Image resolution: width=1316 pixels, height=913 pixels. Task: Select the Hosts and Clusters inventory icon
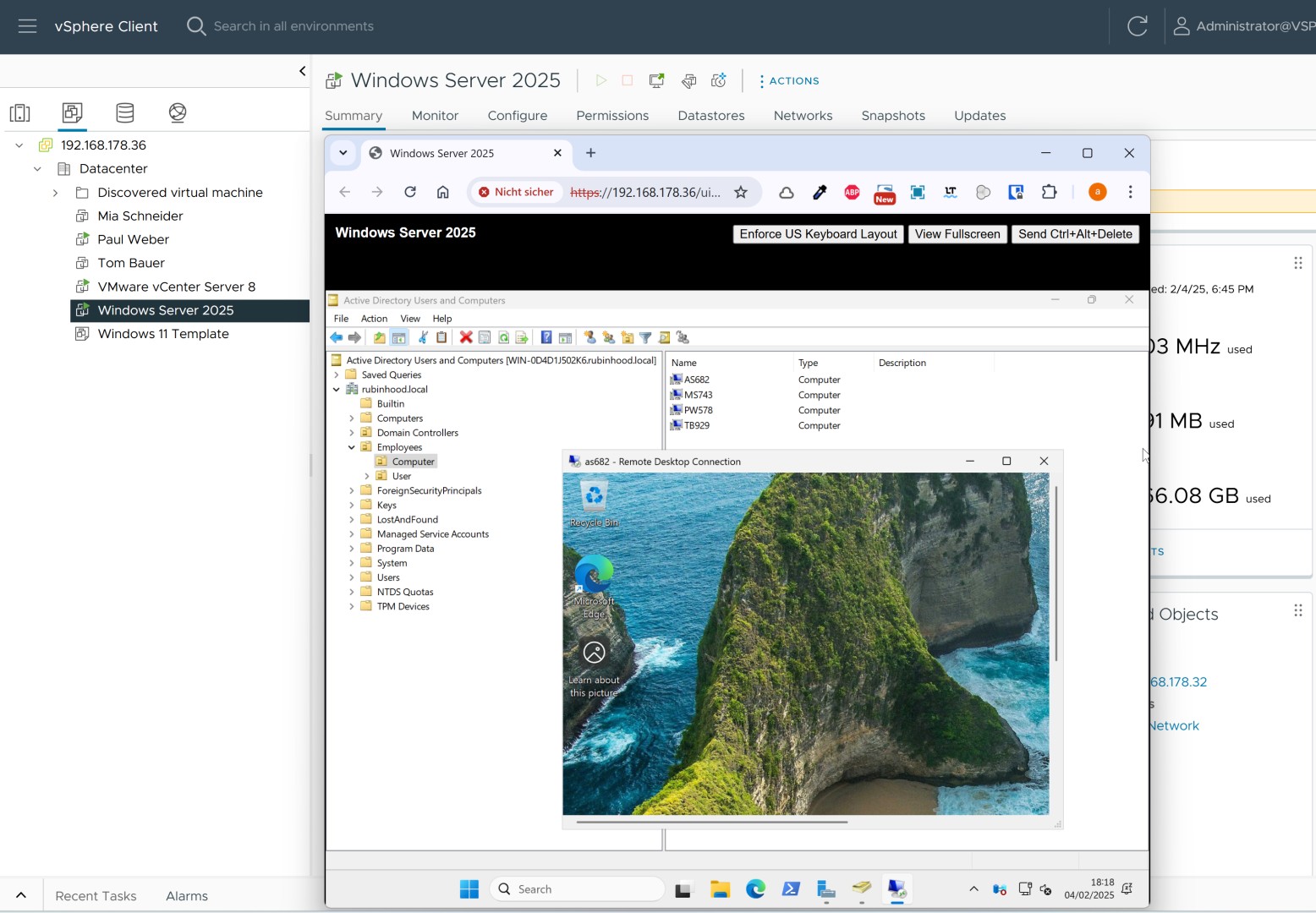pos(19,112)
